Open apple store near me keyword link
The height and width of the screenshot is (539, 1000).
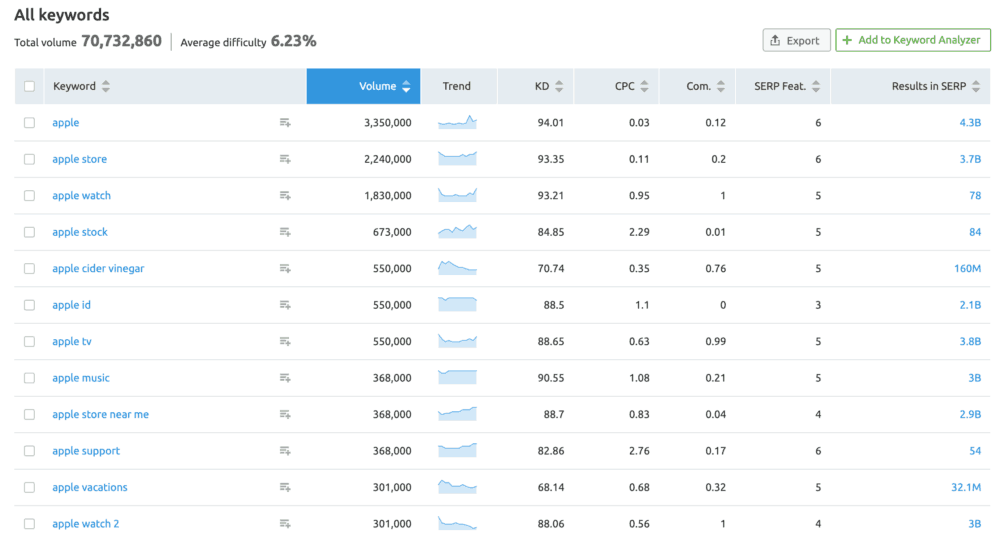click(101, 414)
